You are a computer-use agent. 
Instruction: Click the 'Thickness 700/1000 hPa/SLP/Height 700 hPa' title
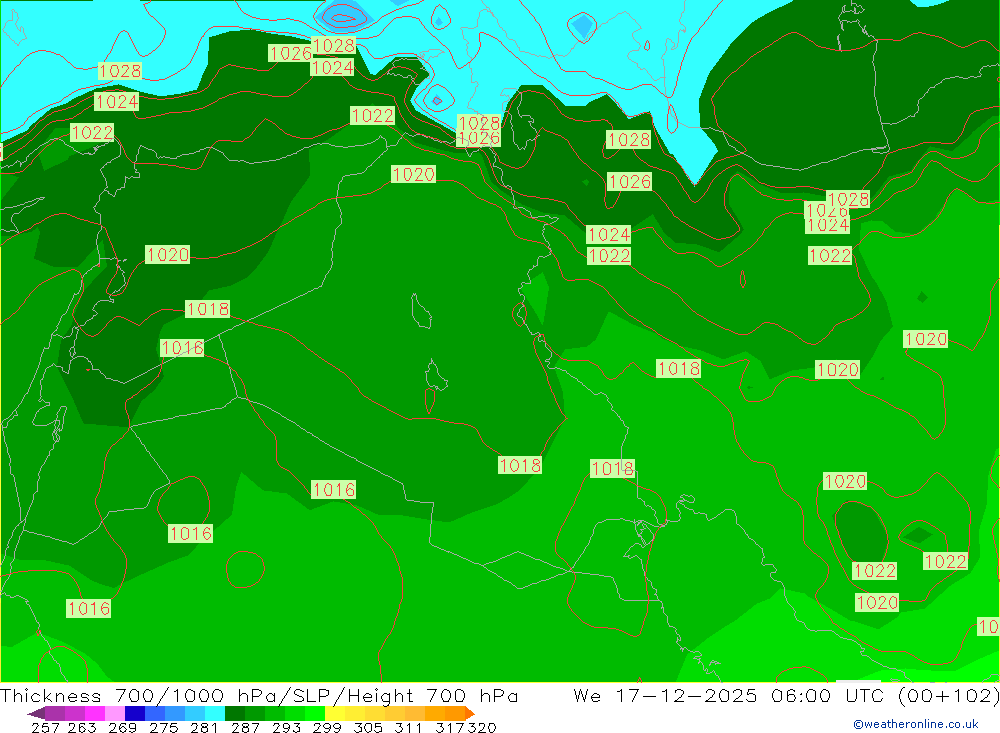[x=259, y=695]
